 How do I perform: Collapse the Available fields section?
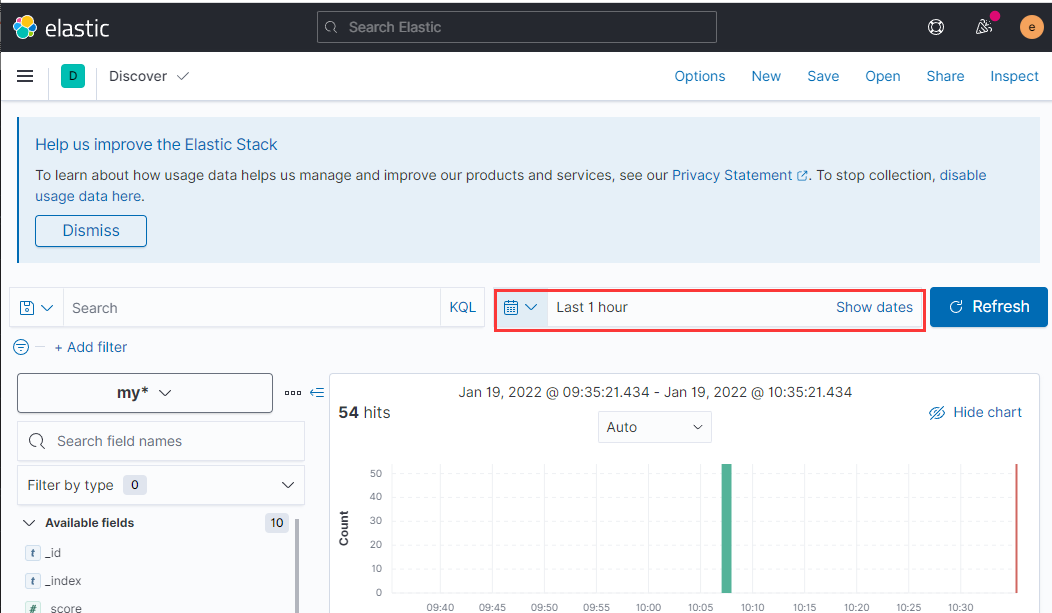click(29, 523)
